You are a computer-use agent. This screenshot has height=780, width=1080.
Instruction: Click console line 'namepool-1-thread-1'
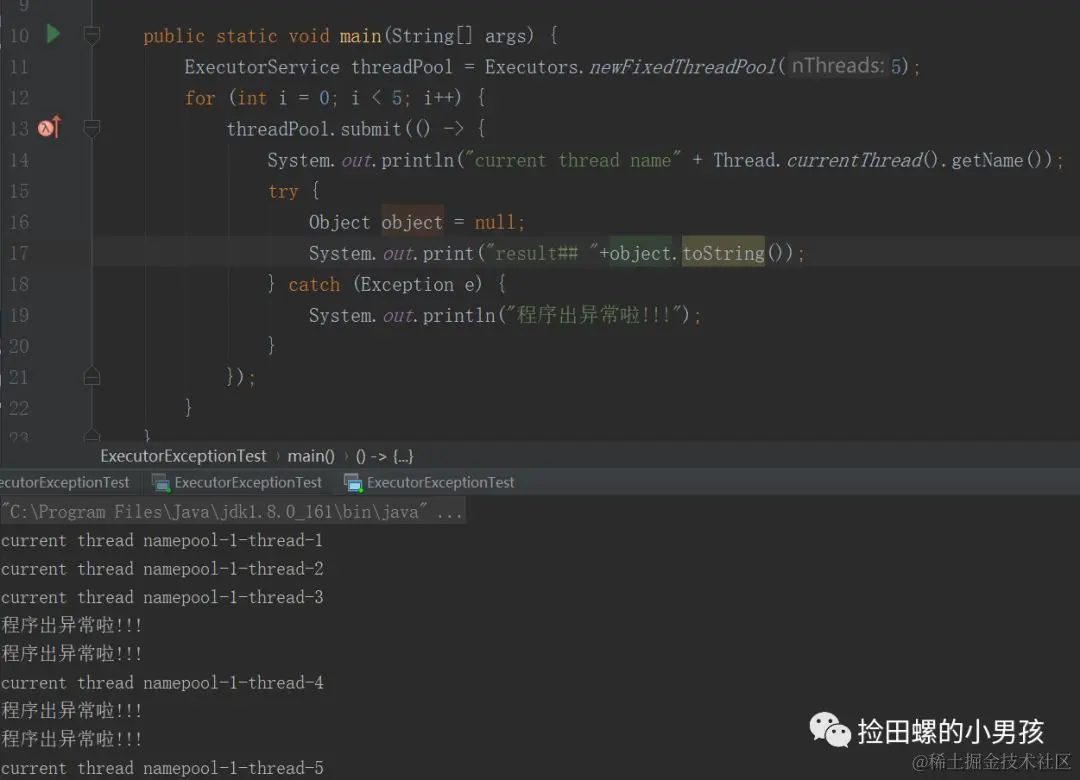click(162, 540)
